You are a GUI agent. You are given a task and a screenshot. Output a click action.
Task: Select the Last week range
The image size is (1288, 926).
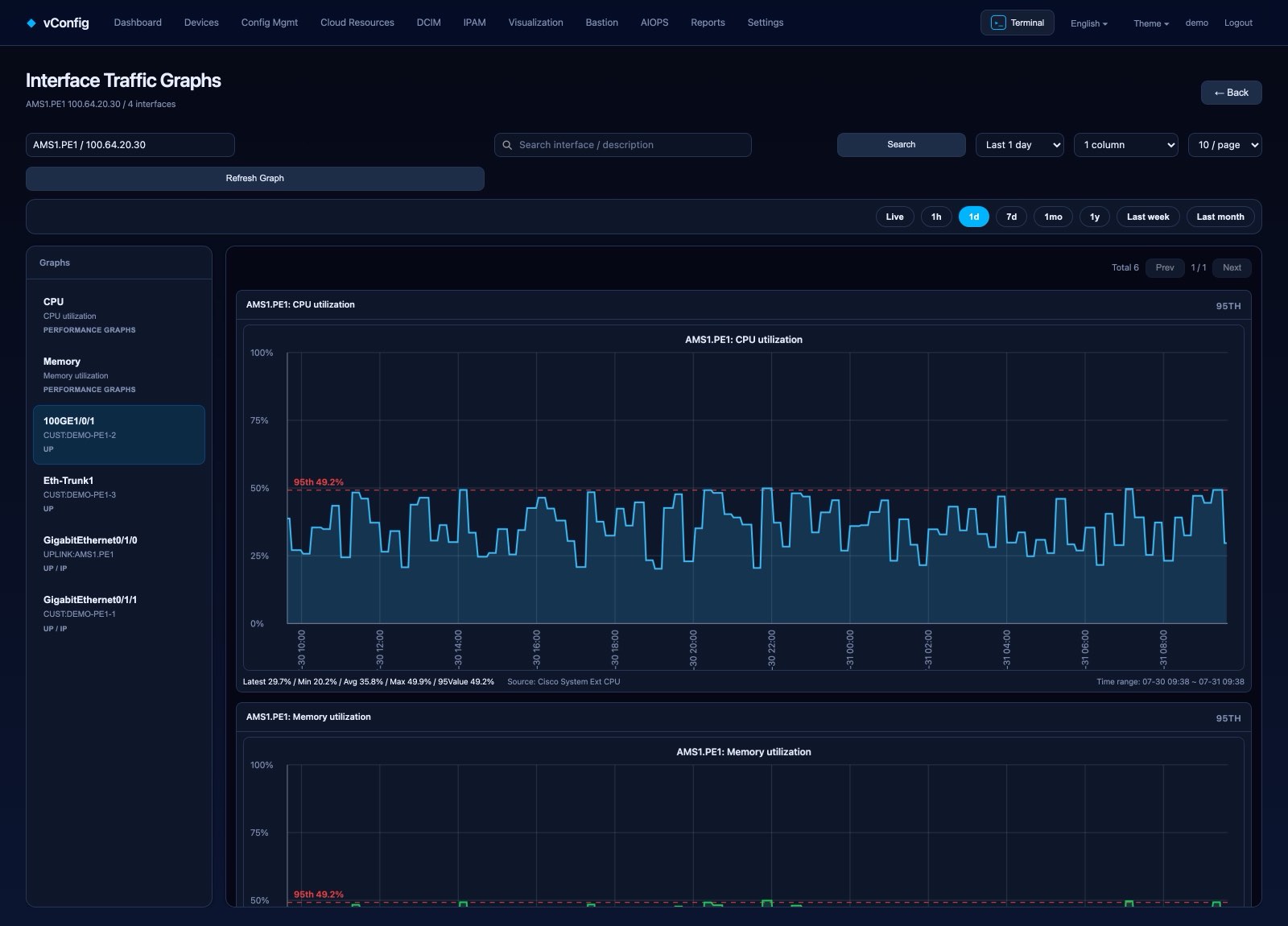click(x=1148, y=217)
